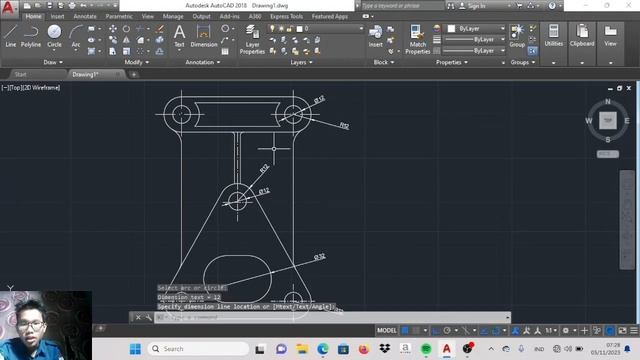Viewport: 640px width, 360px height.
Task: Toggle Clean Screen icon in status bar
Action: pos(622,330)
